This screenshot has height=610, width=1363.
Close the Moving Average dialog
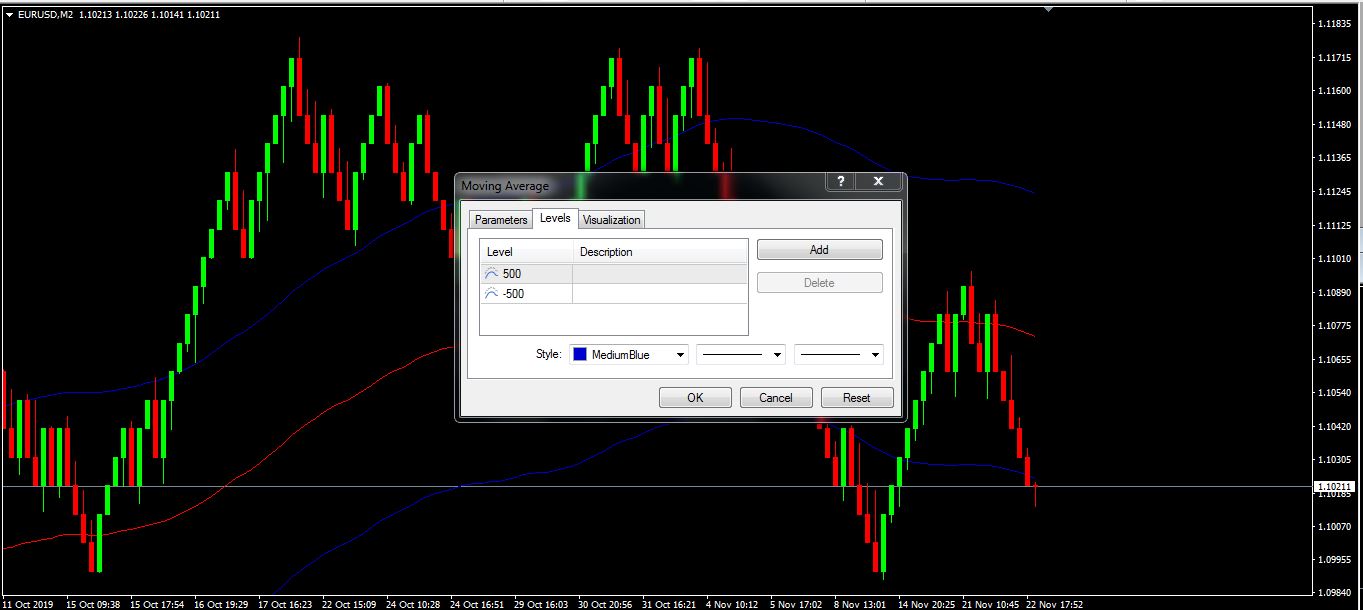point(878,181)
